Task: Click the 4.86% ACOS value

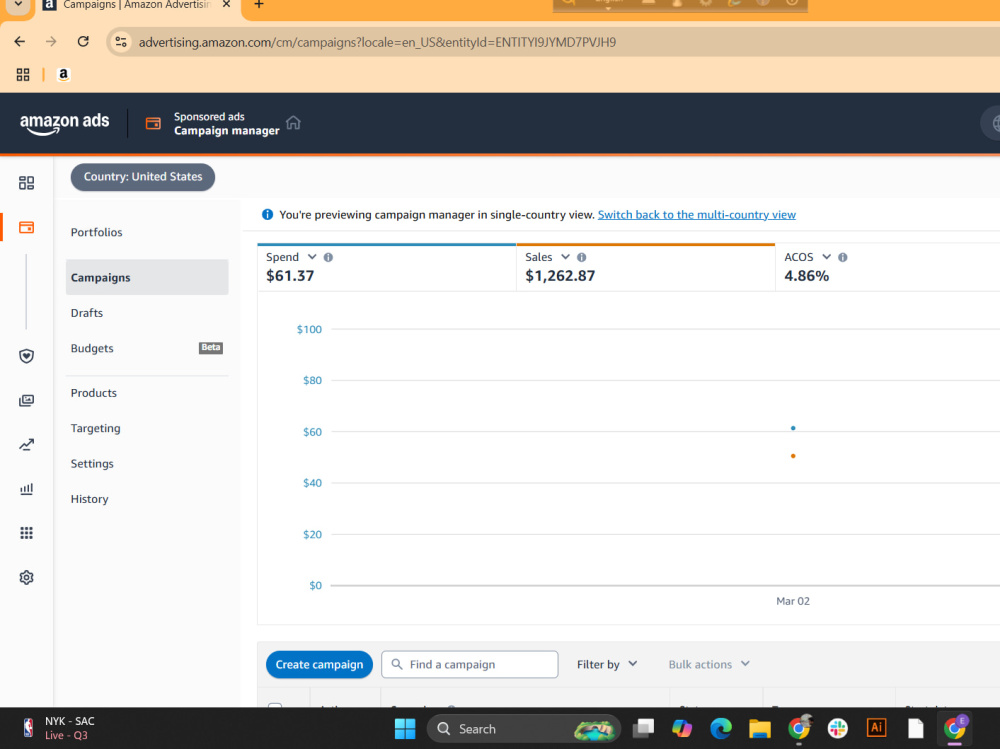Action: [807, 276]
